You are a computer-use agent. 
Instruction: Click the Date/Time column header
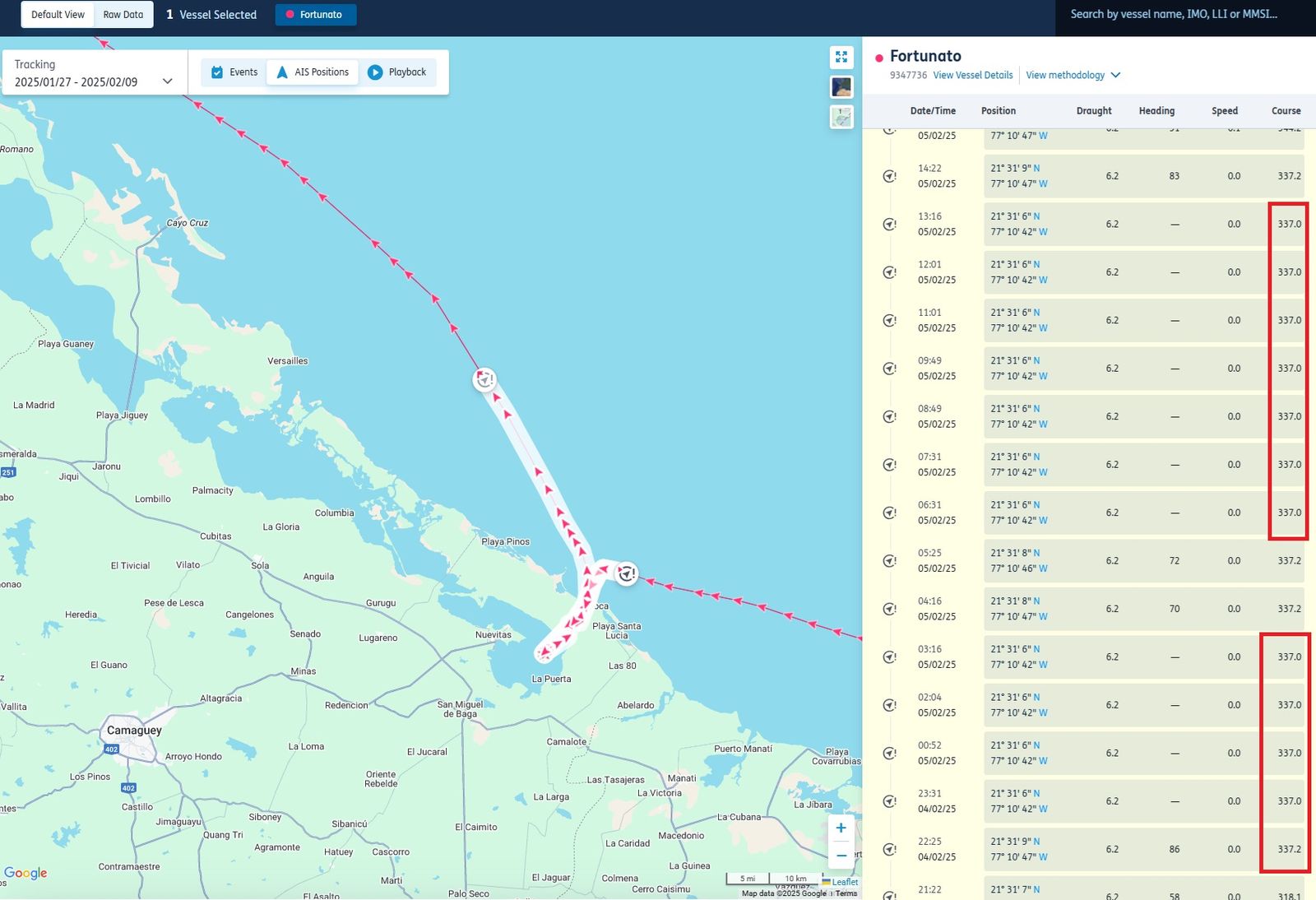pos(933,111)
